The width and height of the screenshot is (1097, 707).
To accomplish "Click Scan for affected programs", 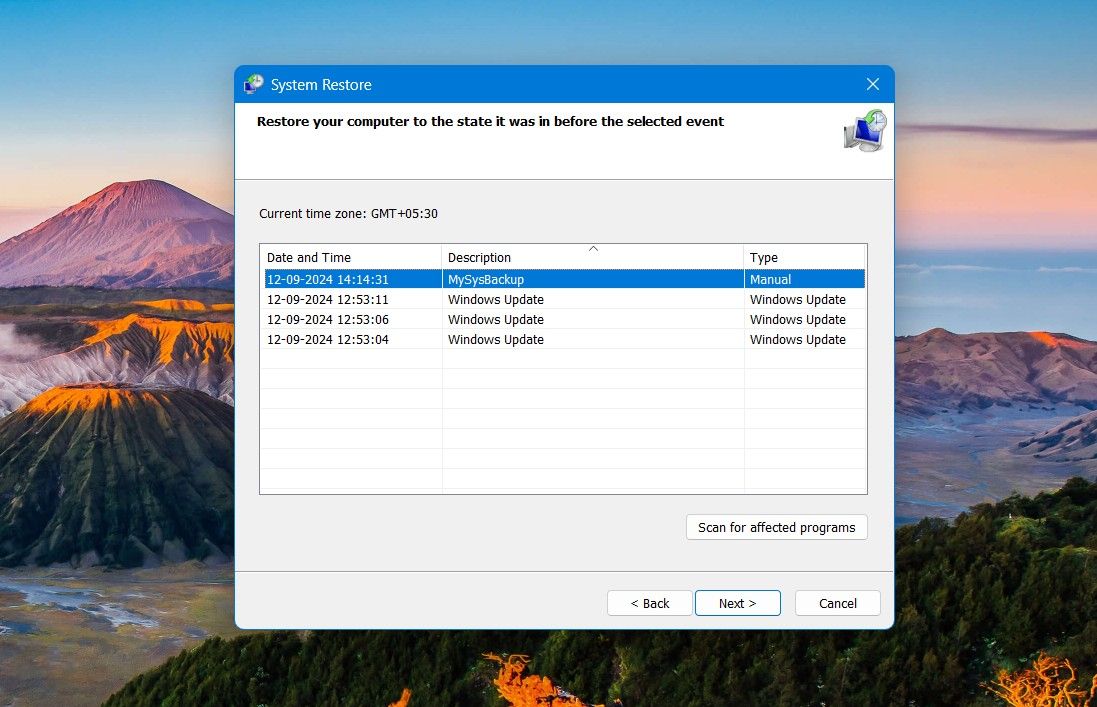I will tap(776, 527).
